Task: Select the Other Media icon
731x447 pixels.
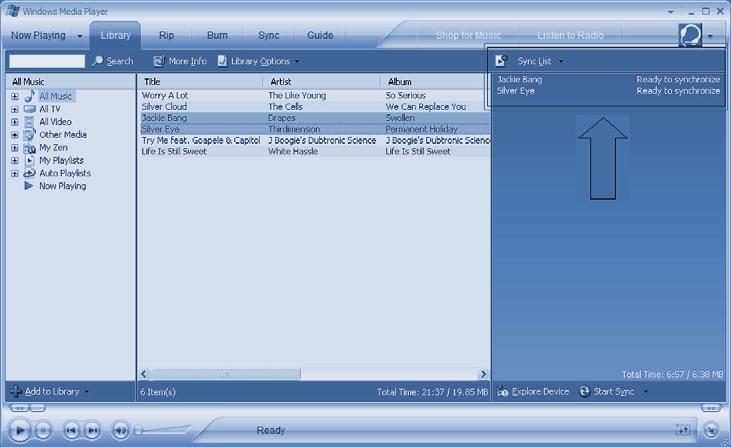Action: click(29, 135)
